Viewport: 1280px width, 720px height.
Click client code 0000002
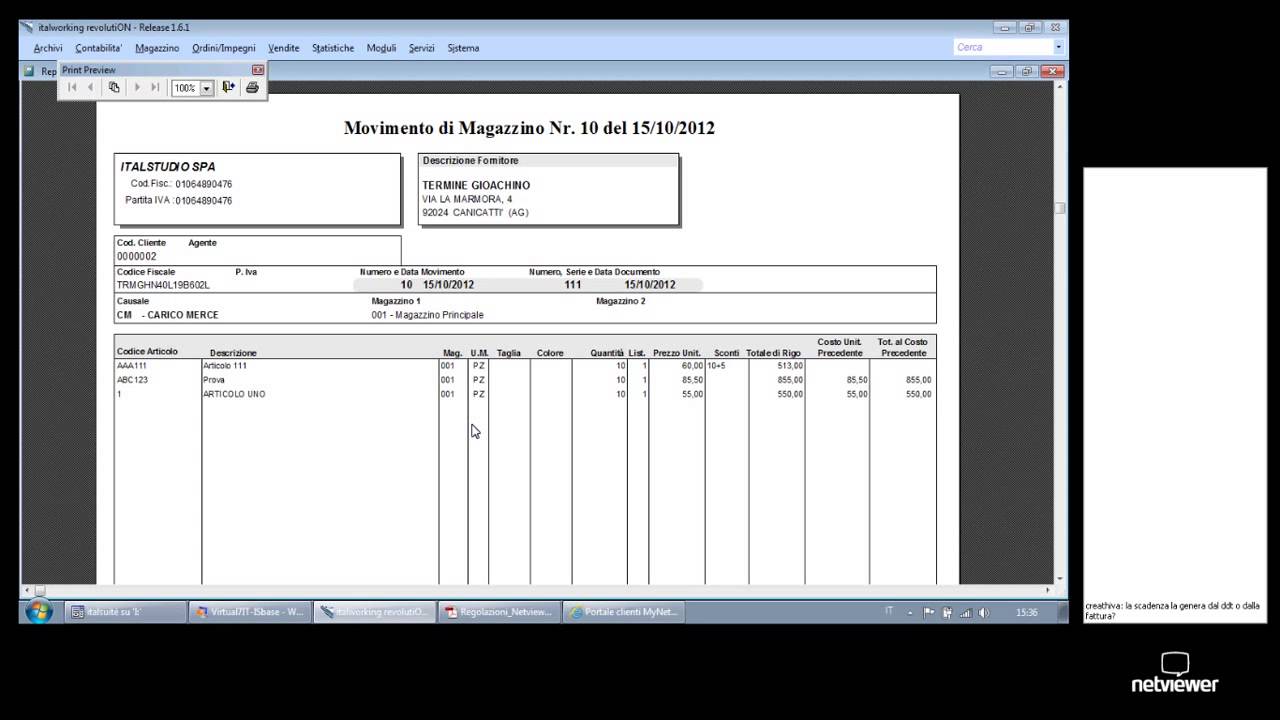pyautogui.click(x=137, y=256)
